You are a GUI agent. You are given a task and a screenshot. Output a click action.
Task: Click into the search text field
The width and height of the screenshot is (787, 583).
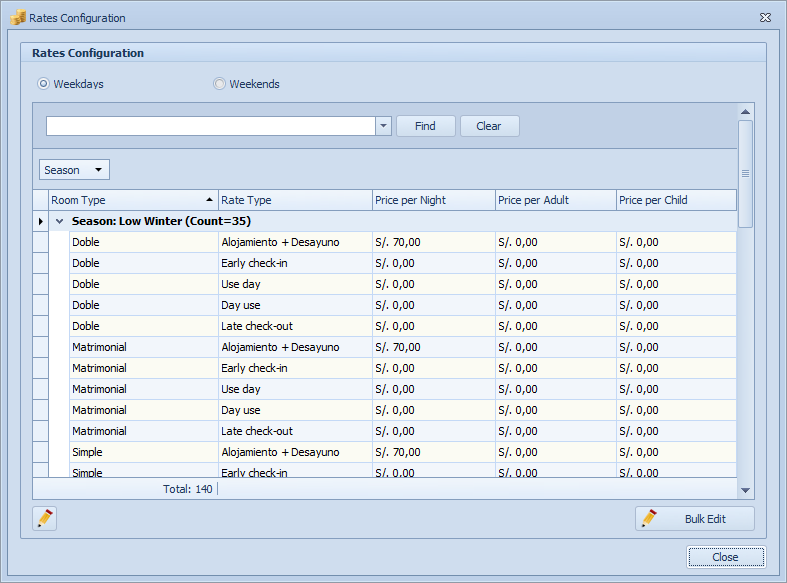click(x=210, y=126)
